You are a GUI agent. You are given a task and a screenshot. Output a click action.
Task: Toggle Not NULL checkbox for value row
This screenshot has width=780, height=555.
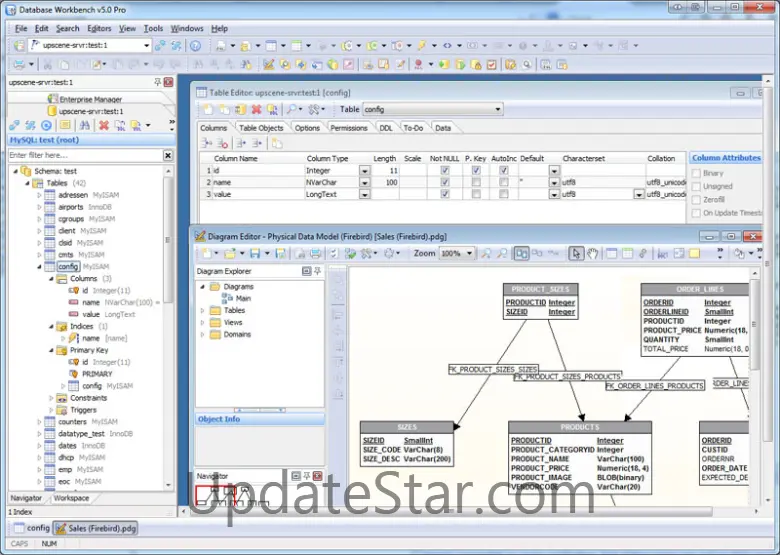[x=445, y=194]
